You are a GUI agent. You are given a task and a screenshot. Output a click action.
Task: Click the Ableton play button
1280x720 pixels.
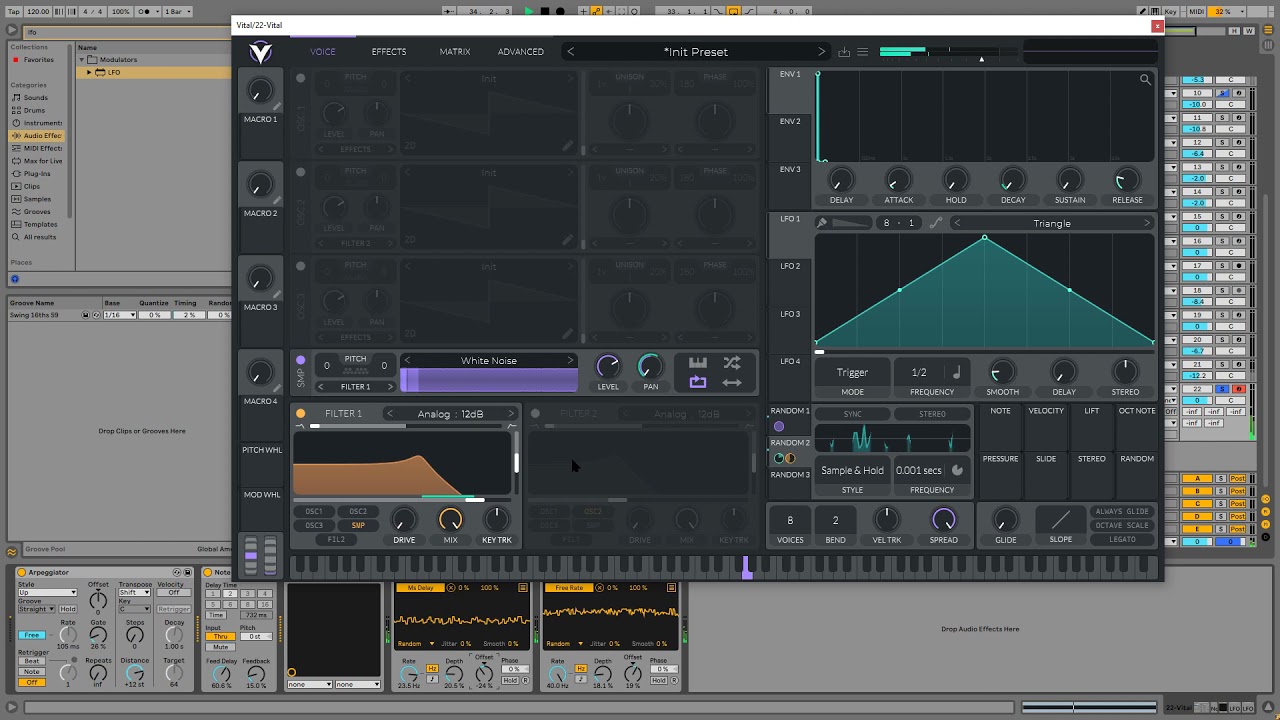pos(529,11)
